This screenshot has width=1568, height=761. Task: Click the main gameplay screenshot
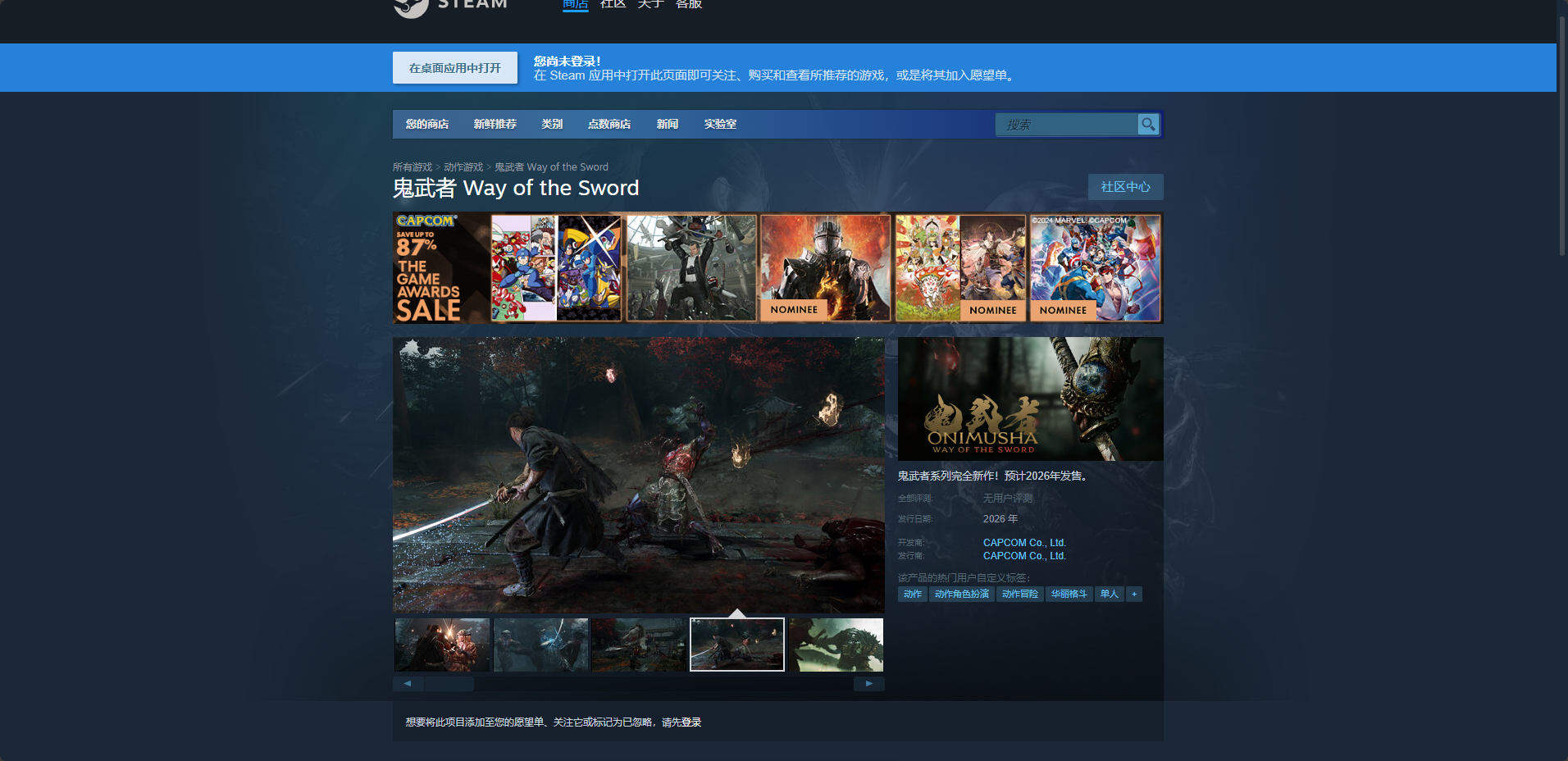pyautogui.click(x=639, y=475)
